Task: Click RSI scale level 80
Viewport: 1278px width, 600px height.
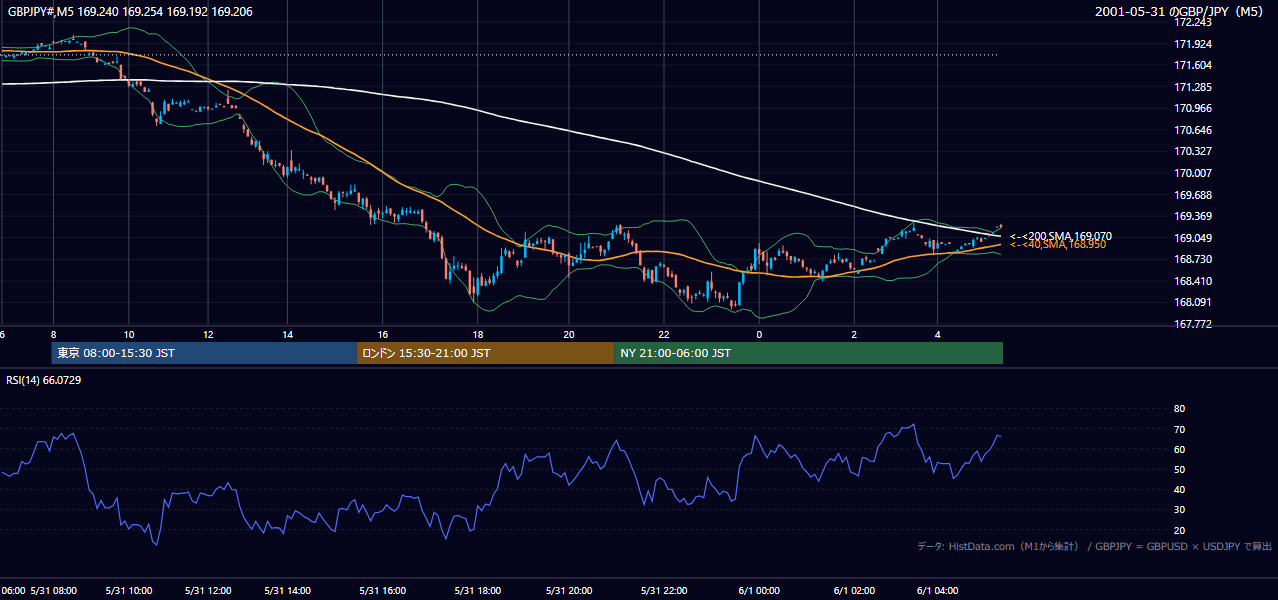Action: [1179, 409]
